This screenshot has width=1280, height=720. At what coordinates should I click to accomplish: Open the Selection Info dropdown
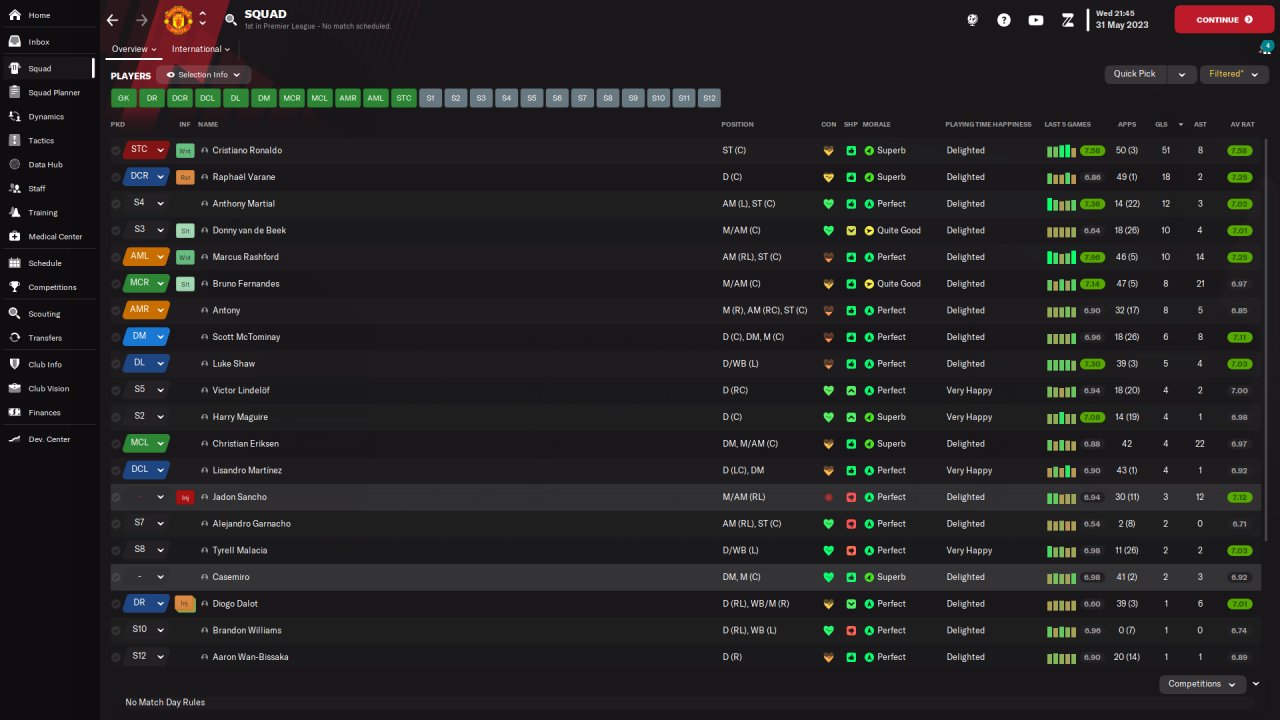click(x=203, y=75)
